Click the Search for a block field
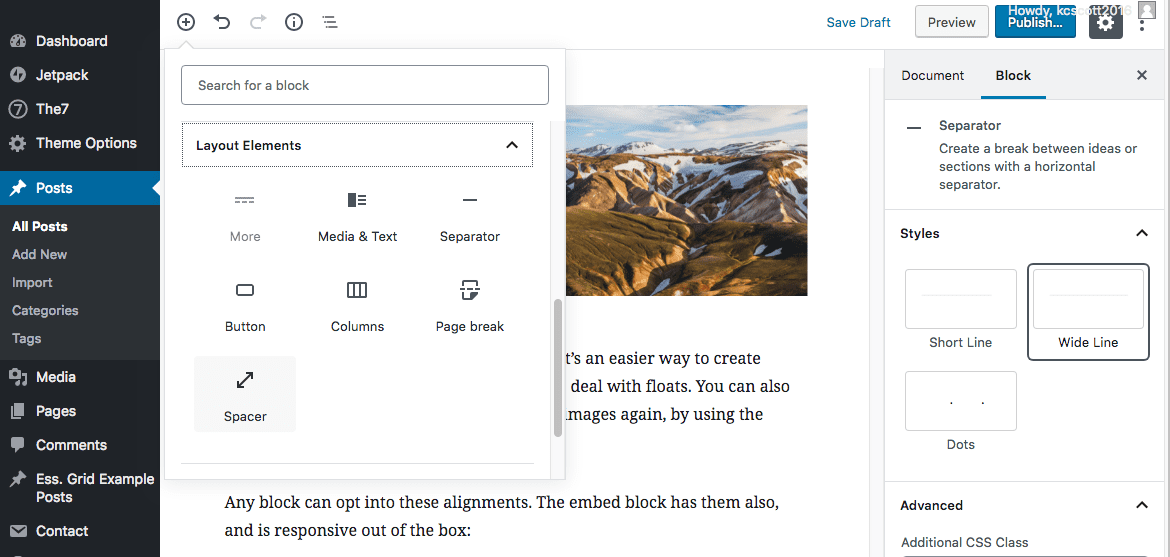 coord(365,85)
